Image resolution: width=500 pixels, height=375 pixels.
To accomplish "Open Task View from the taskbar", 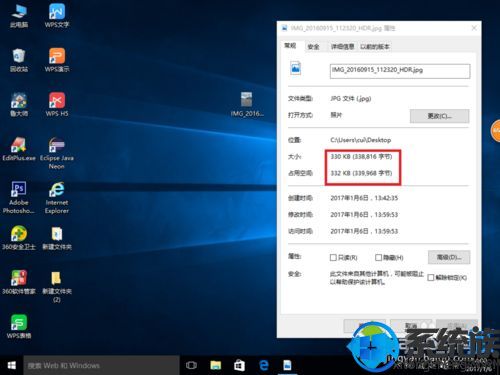I will point(191,365).
